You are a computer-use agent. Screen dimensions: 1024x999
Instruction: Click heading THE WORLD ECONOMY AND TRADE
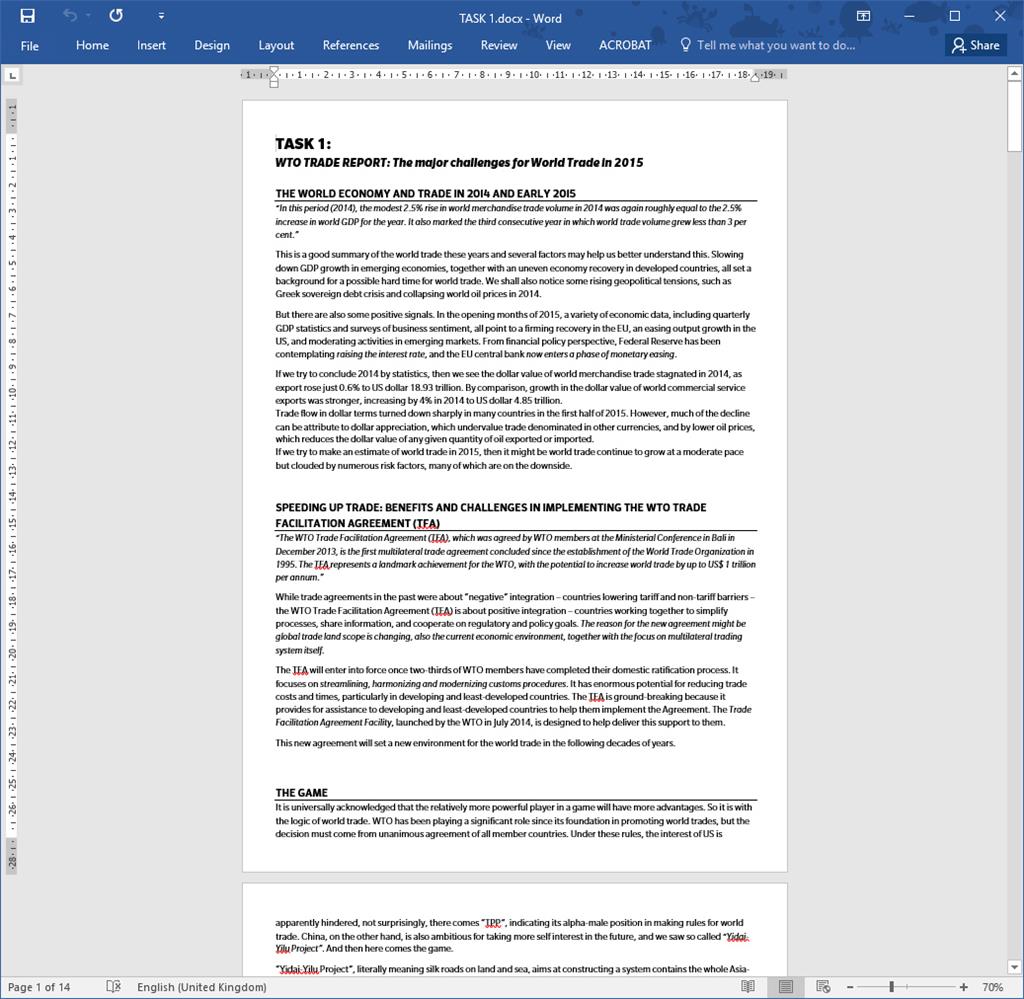425,193
